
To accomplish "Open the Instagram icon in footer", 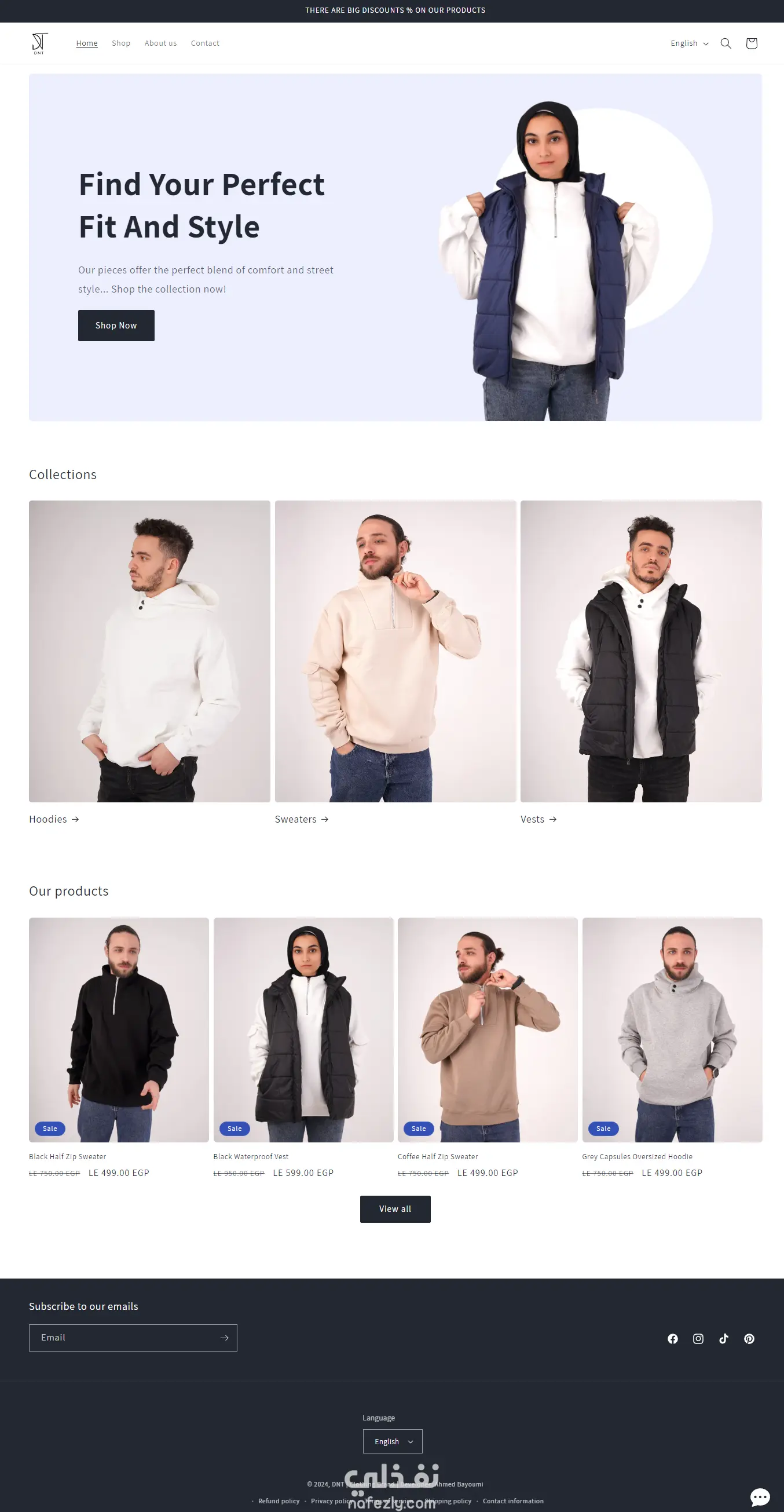I will 698,1338.
